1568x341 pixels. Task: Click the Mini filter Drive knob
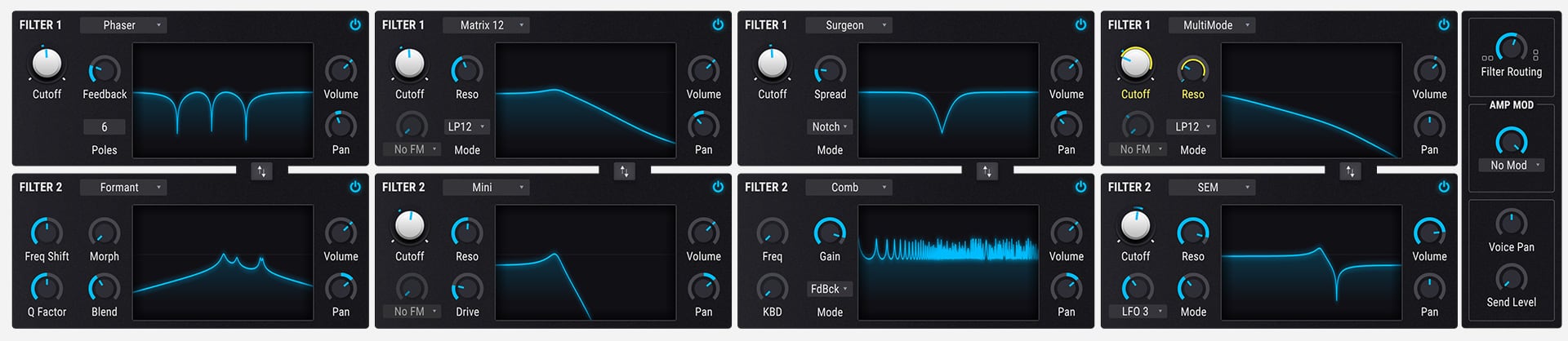(467, 287)
